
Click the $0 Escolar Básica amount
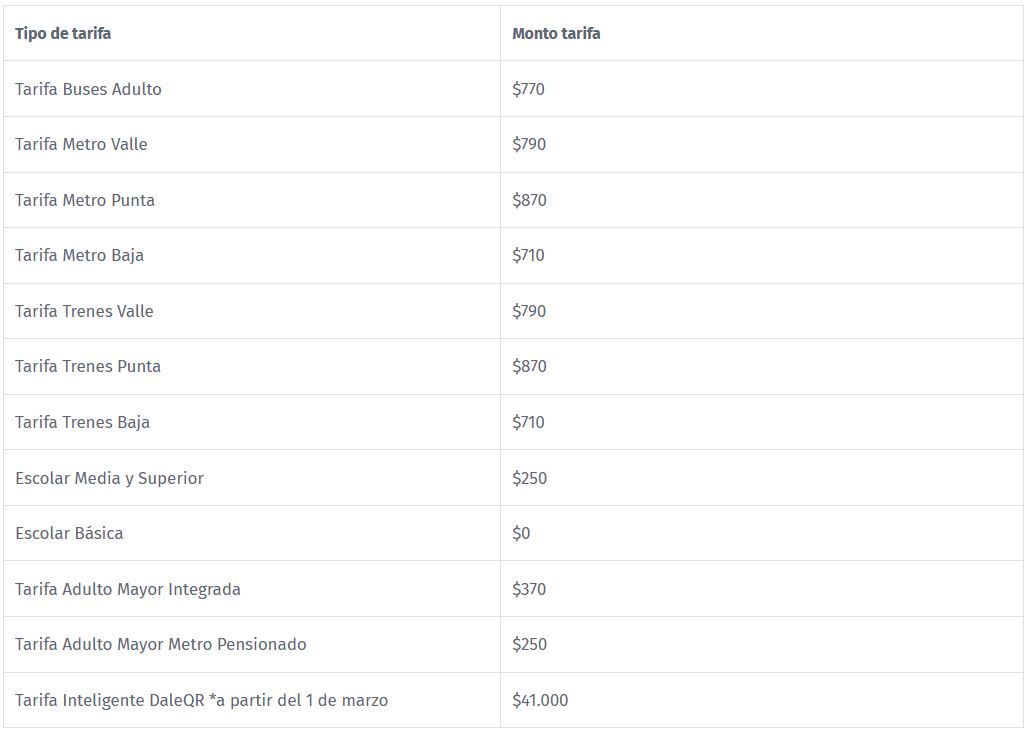(521, 533)
